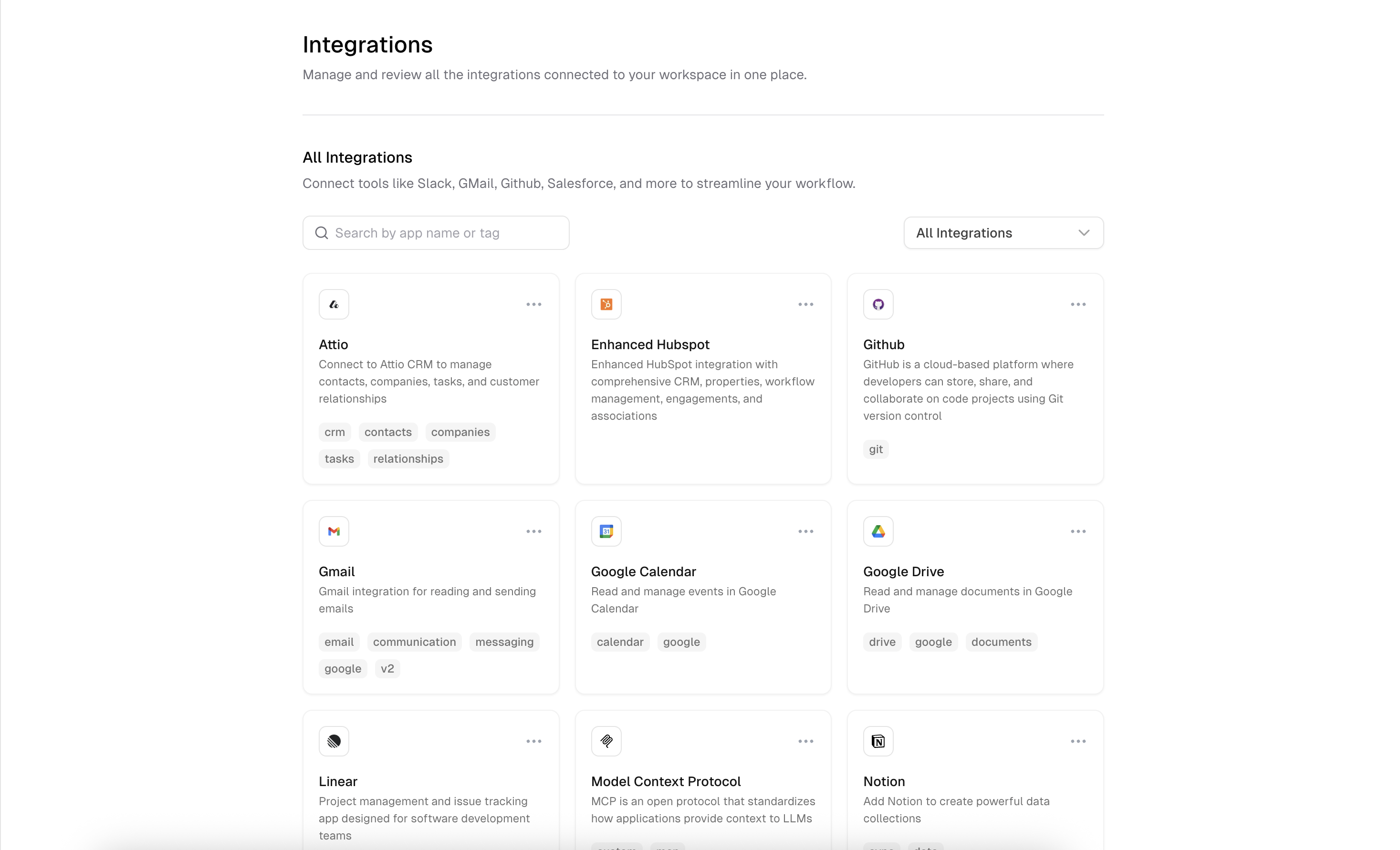Click the 'crm' tag on Attio

334,432
